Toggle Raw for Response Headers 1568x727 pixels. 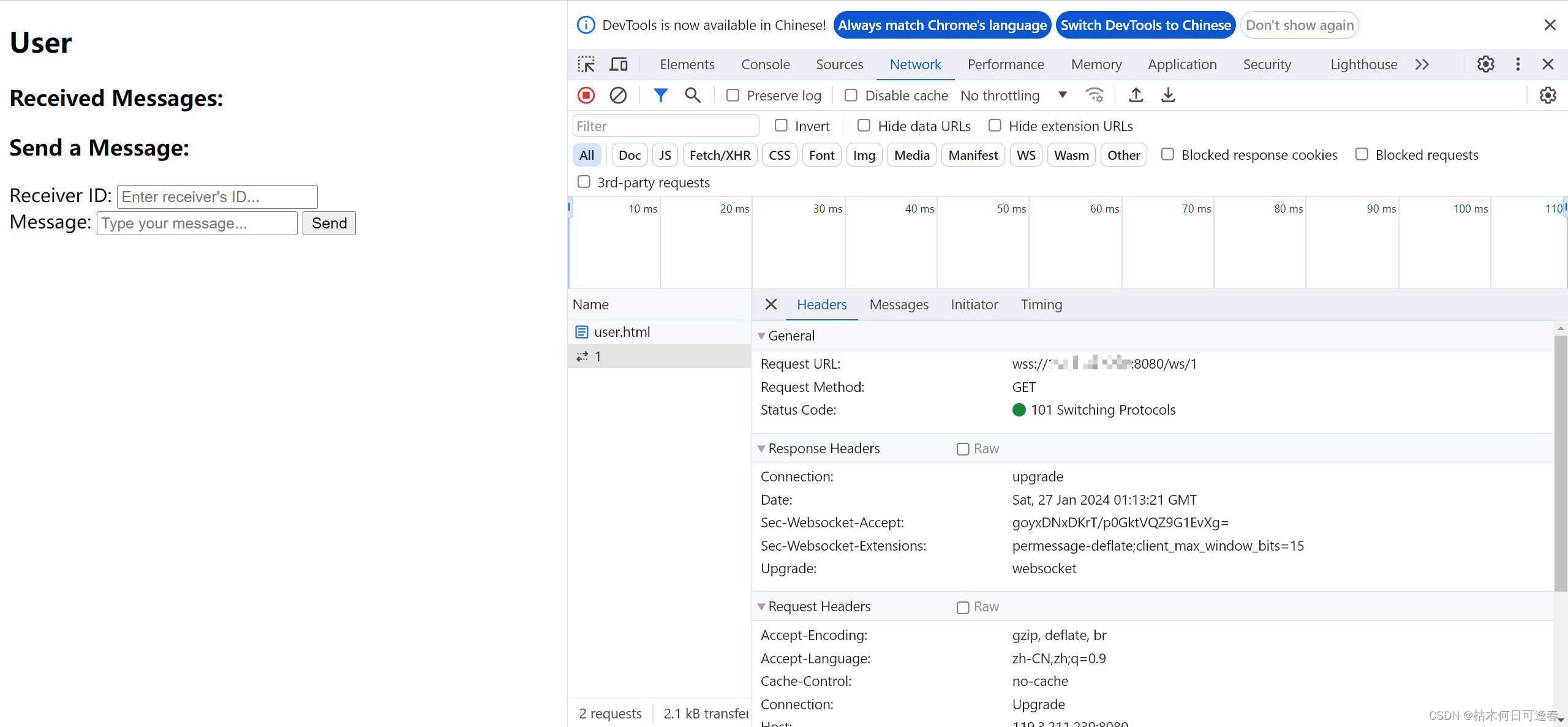[963, 449]
